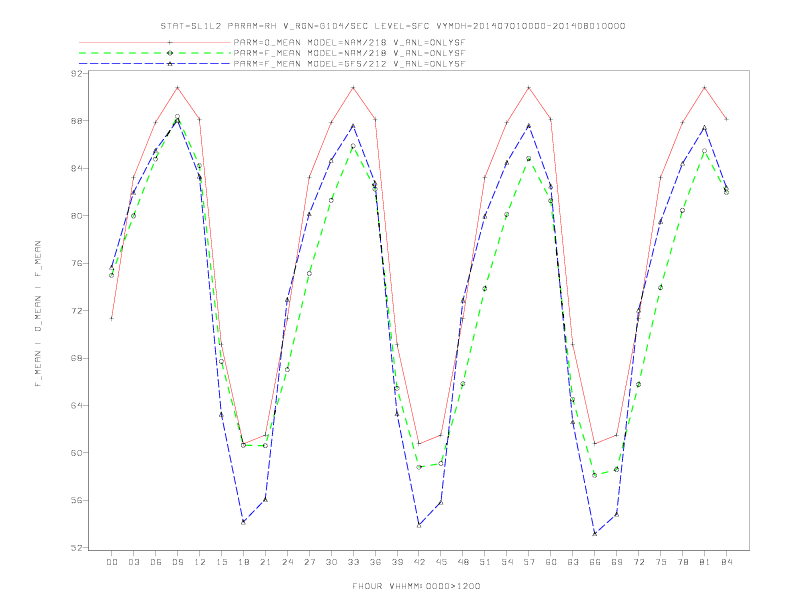Click y-axis tick label 88
Screen dimensions: 792x612
tap(76, 121)
